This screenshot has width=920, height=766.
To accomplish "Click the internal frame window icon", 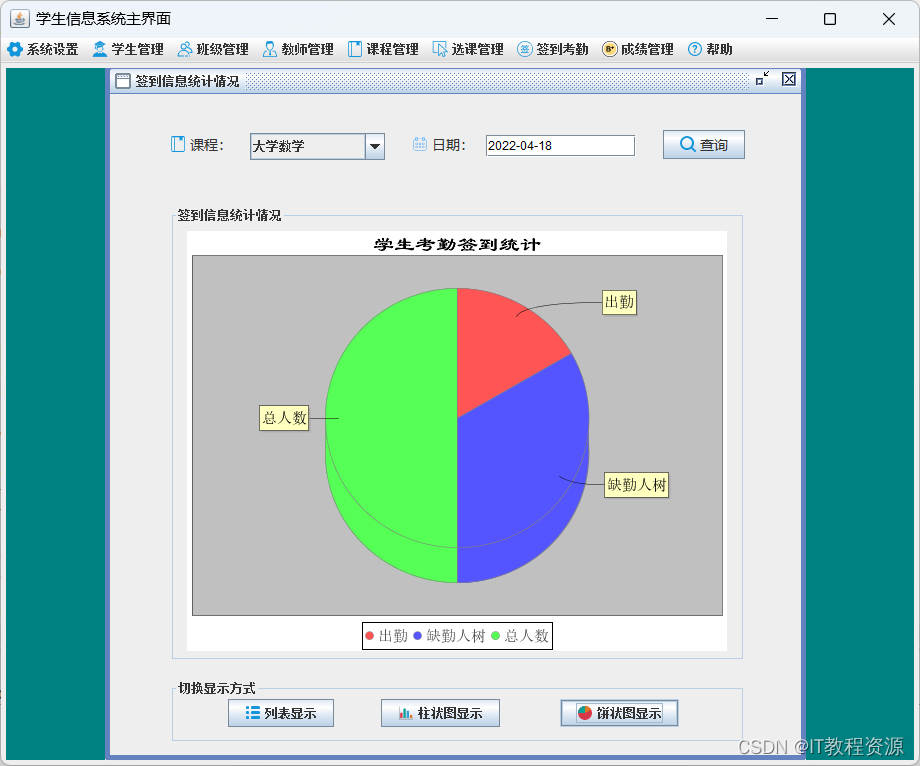I will [123, 81].
